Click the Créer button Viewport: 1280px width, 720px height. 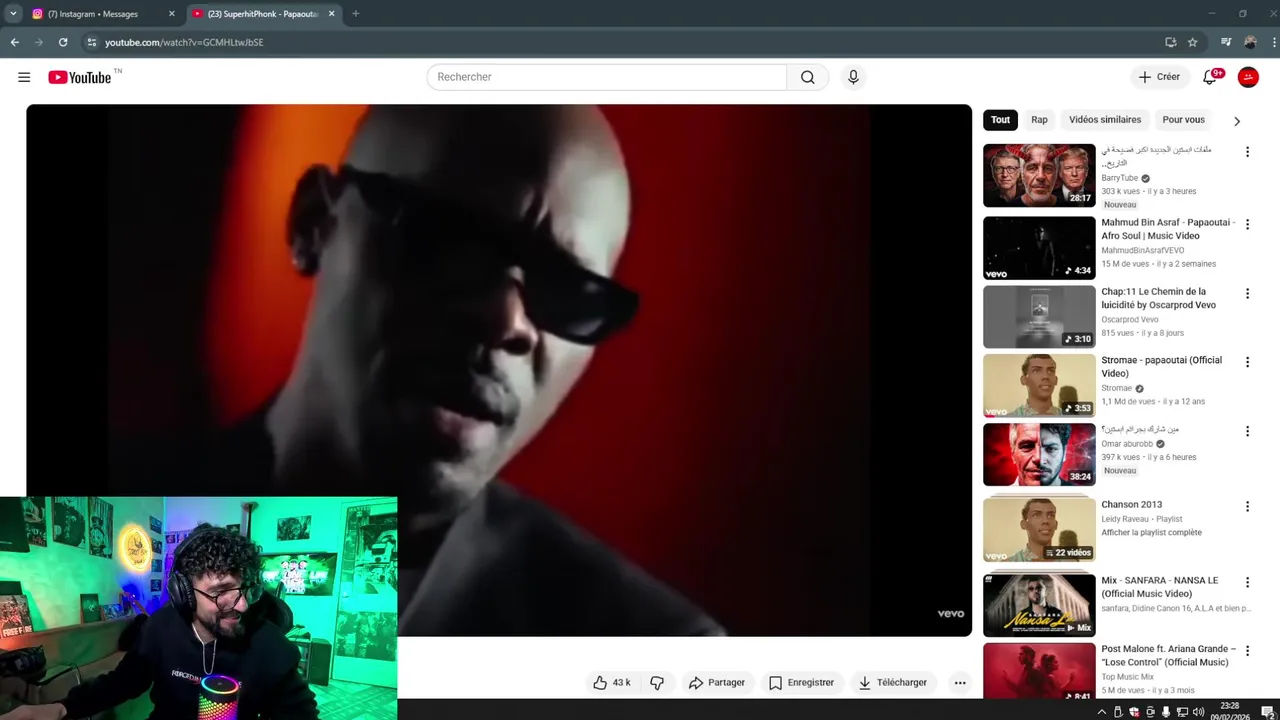pyautogui.click(x=1160, y=77)
